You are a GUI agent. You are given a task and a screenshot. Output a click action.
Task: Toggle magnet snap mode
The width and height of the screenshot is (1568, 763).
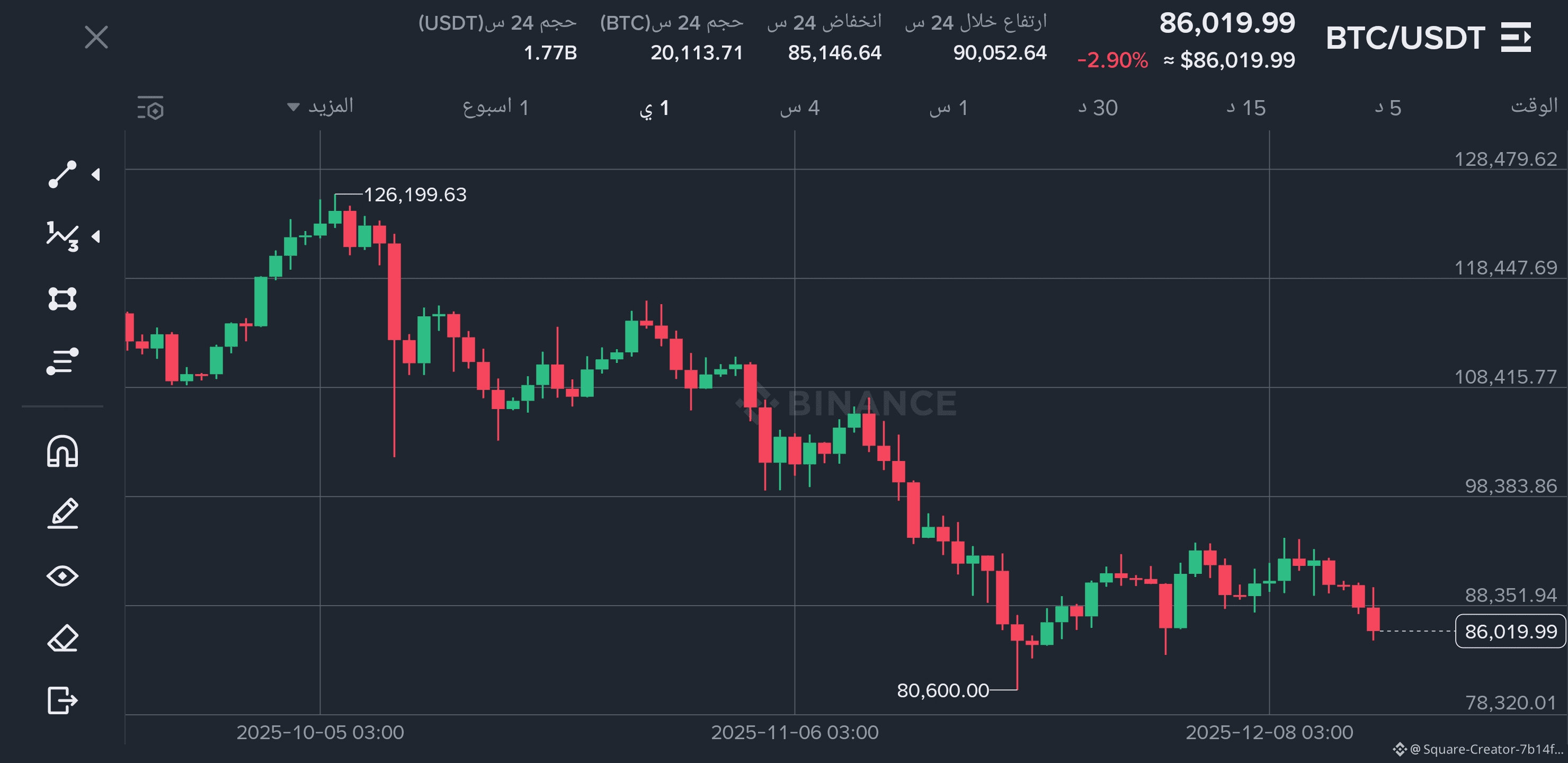coord(62,451)
